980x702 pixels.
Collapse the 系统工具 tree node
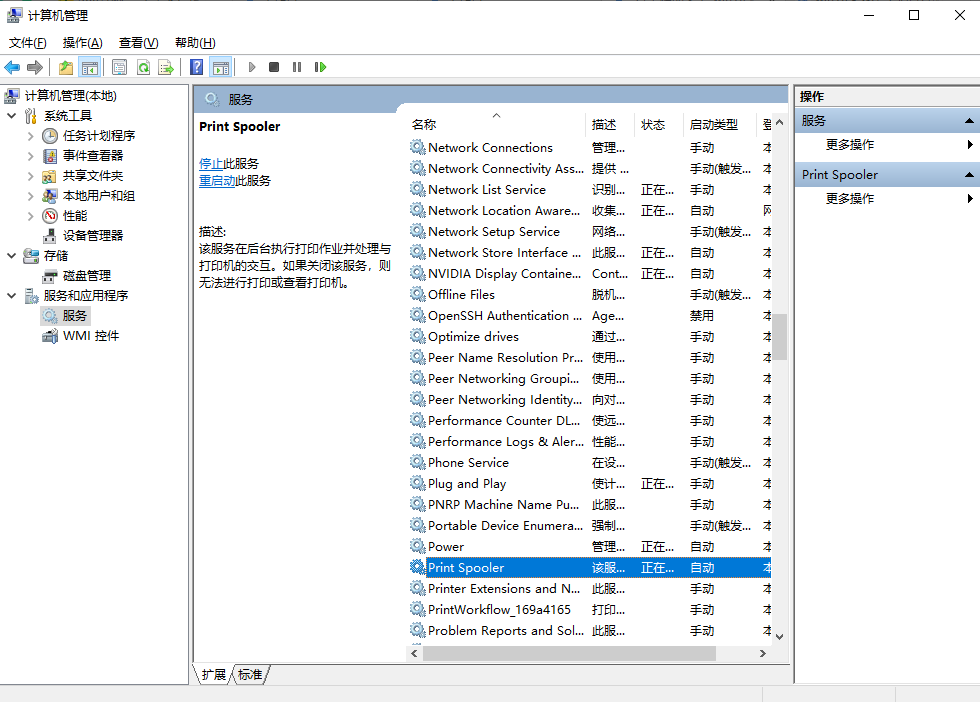11,115
